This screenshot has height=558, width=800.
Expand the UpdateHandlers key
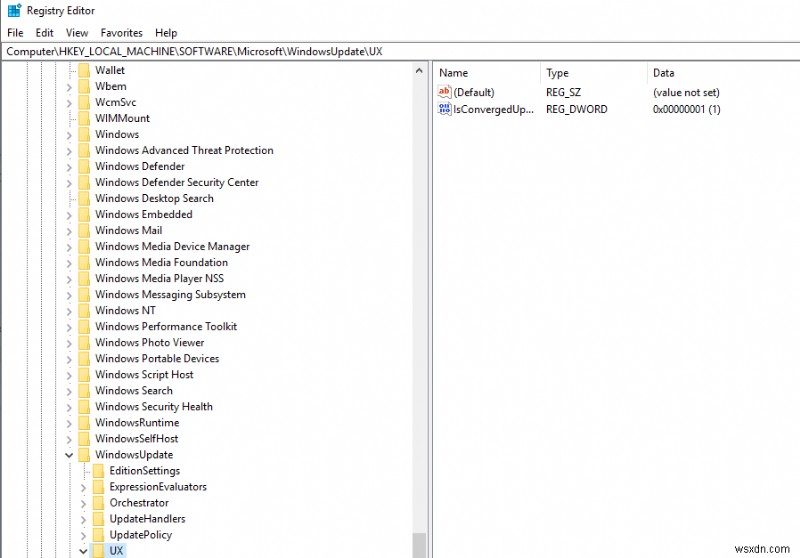(84, 520)
